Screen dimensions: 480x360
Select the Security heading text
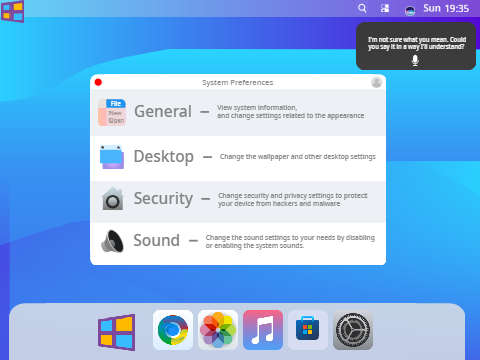(163, 199)
